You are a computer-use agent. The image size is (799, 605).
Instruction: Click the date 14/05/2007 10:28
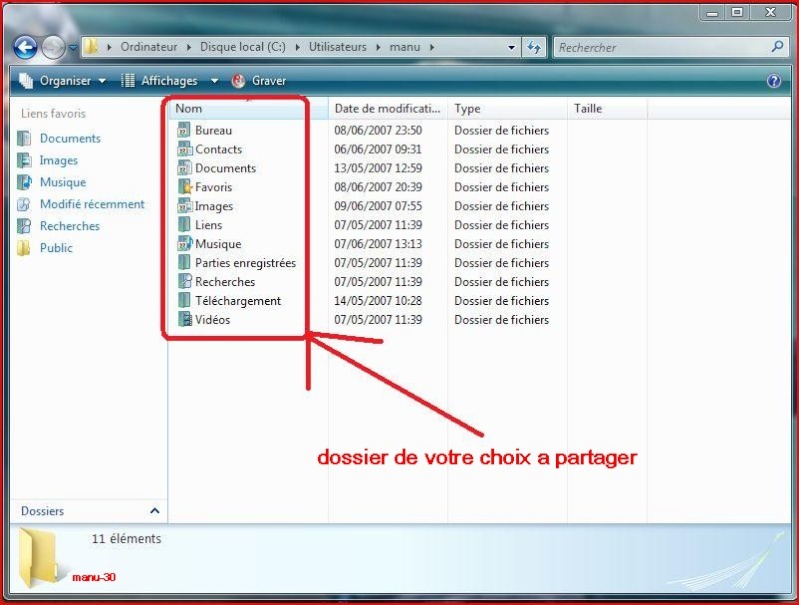(x=378, y=301)
